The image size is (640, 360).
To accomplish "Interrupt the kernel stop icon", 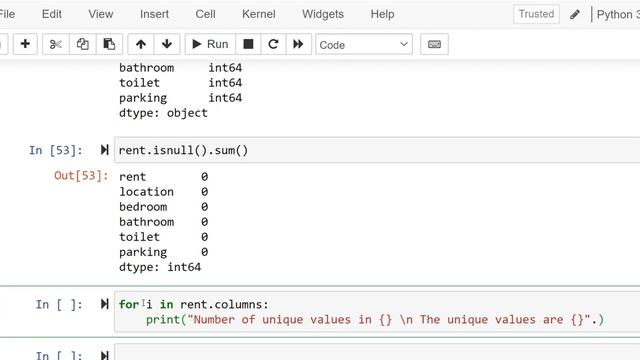I will pos(248,44).
